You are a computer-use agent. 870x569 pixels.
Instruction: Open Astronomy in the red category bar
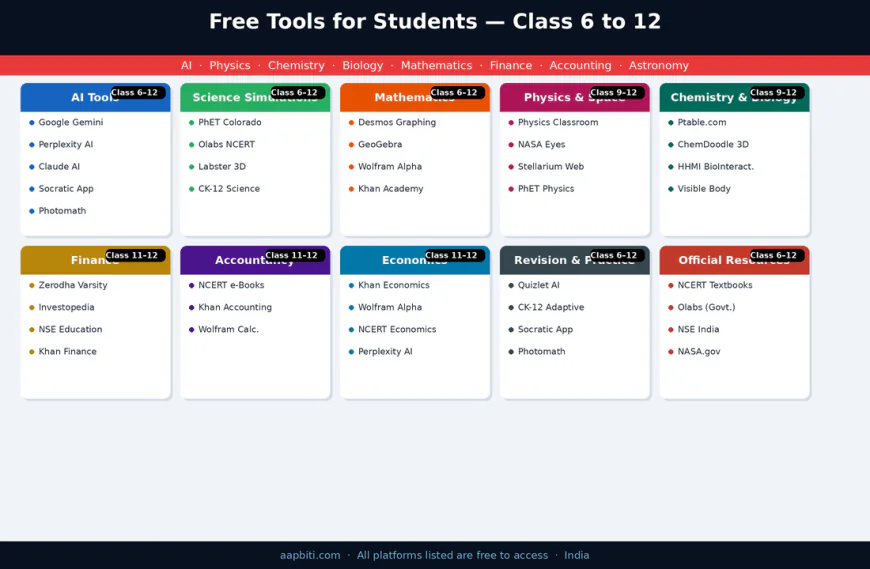pyautogui.click(x=659, y=65)
